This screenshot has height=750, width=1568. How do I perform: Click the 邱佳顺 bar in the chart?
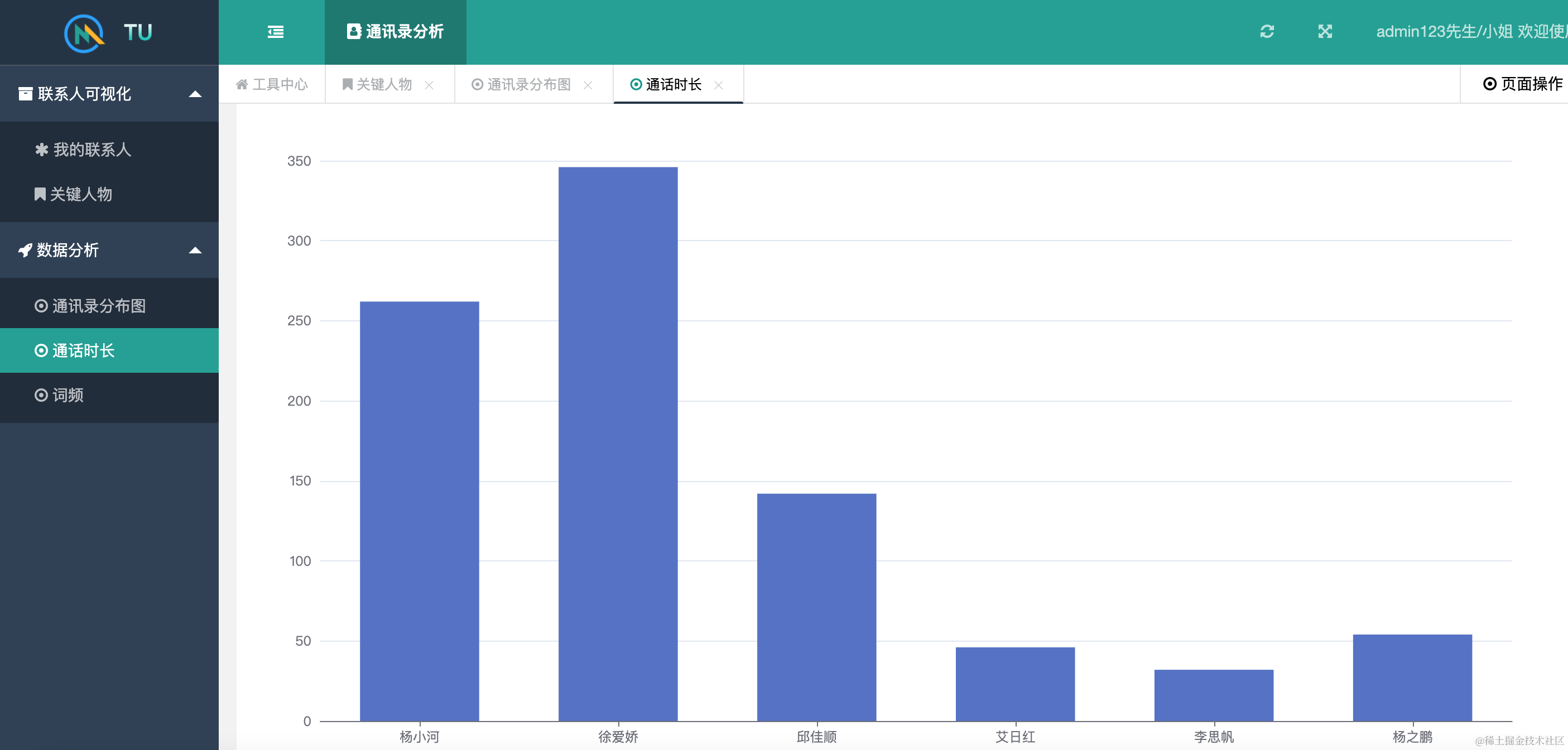(816, 607)
